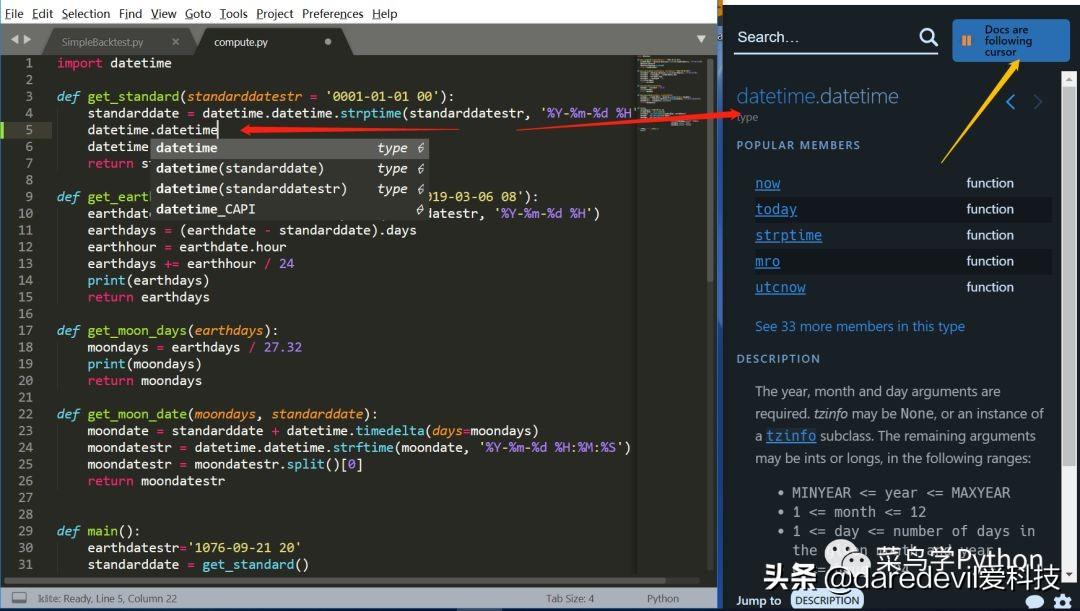Open the 'mro' member link

(x=767, y=262)
